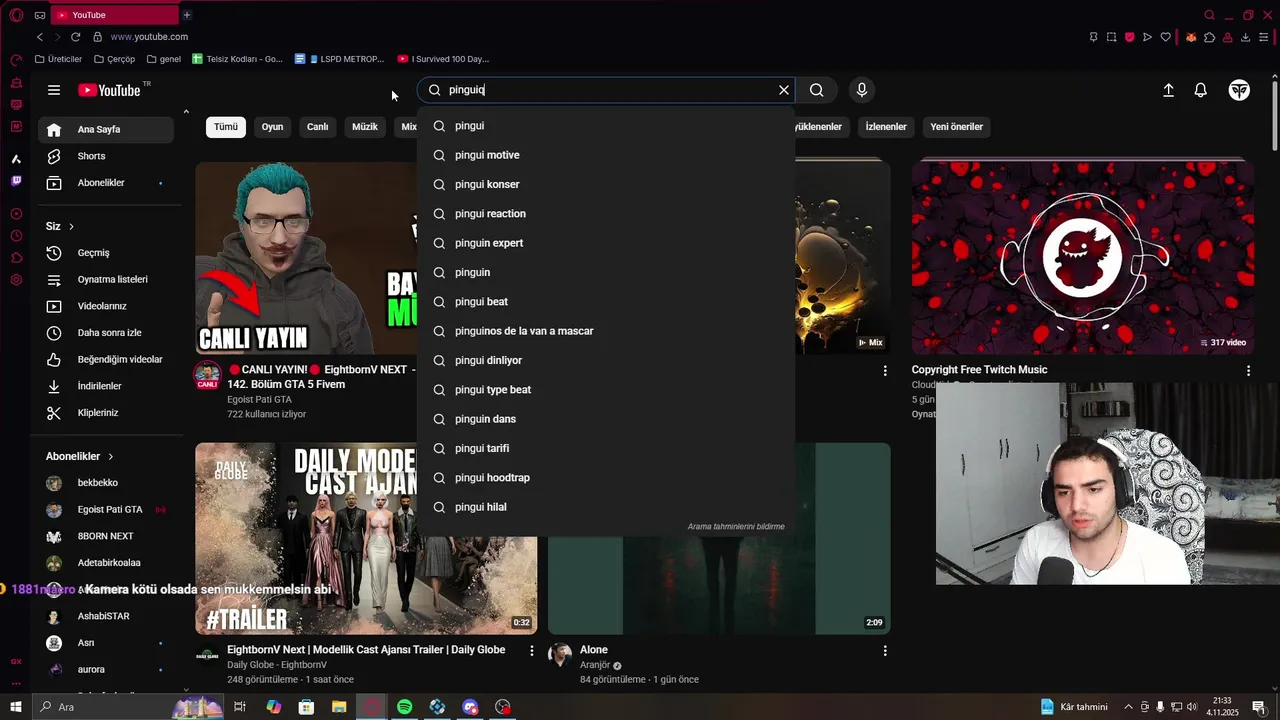The height and width of the screenshot is (720, 1280).
Task: Open Oynatma listeleri
Action: pyautogui.click(x=106, y=279)
